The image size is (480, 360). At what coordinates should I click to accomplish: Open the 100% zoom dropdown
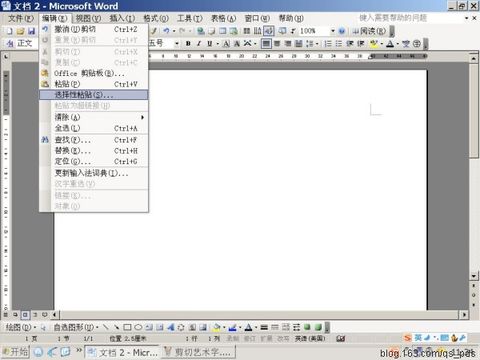coord(333,31)
